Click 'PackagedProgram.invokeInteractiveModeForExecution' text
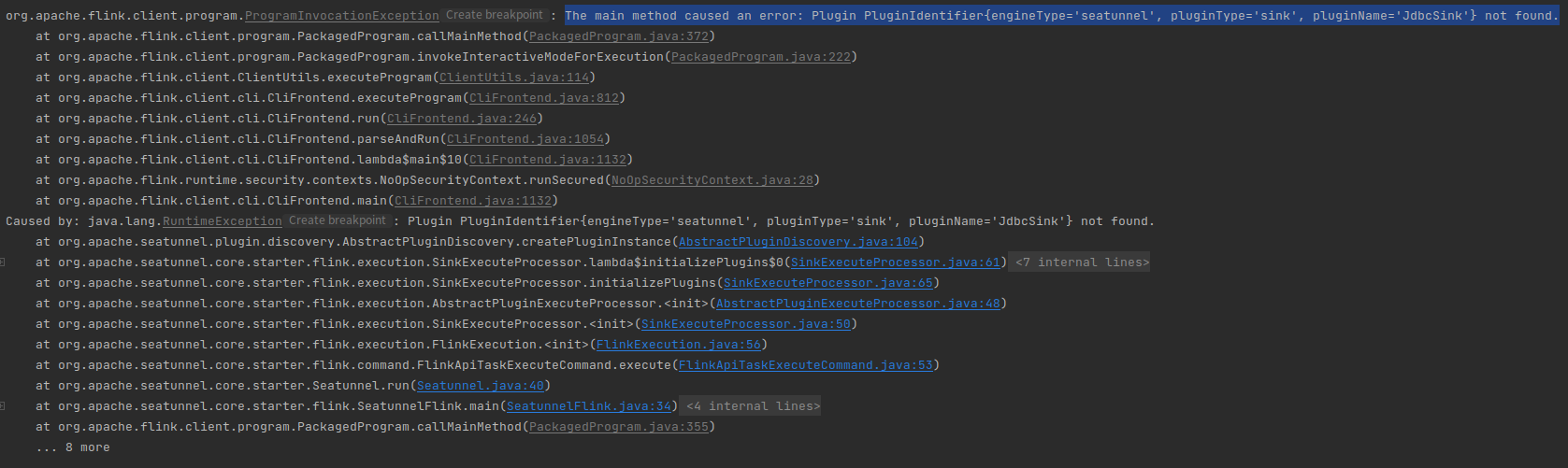 [x=481, y=57]
